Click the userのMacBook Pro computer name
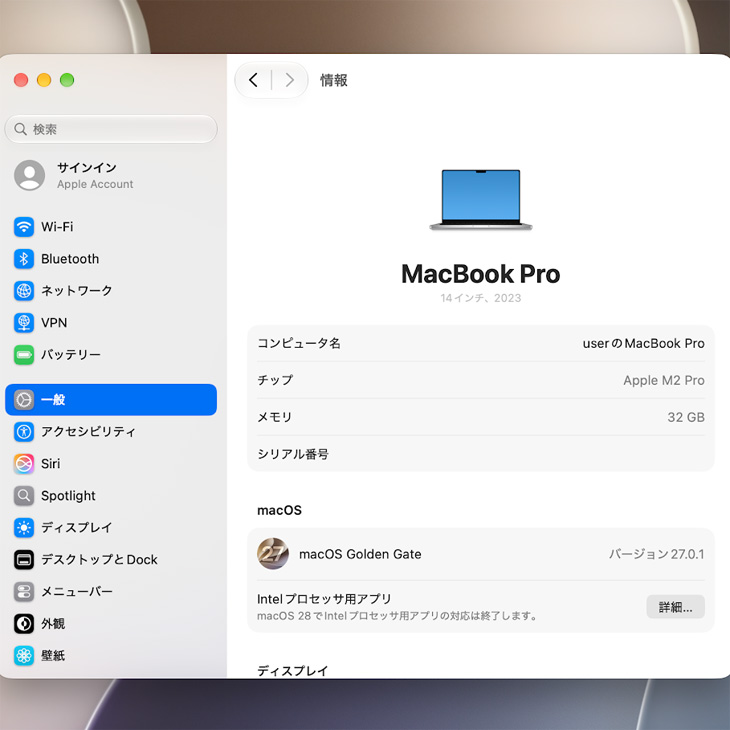730x730 pixels. (x=643, y=344)
